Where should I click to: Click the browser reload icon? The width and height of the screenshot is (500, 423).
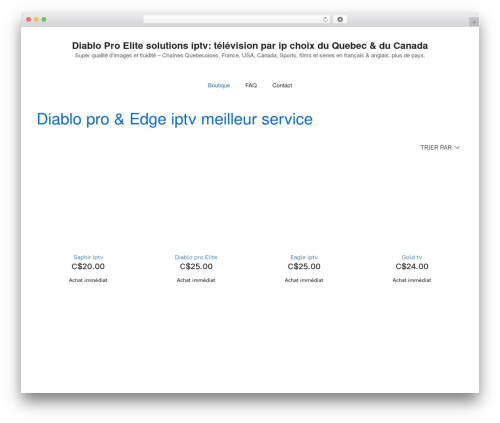pos(325,20)
